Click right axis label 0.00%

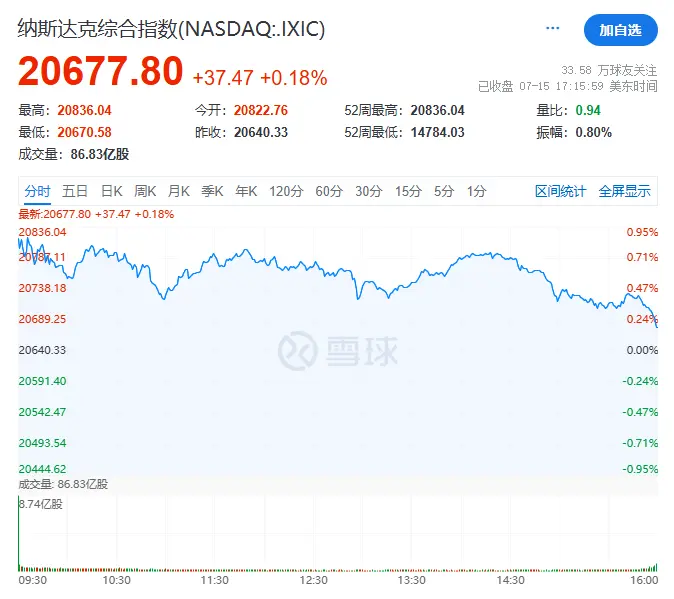pos(642,350)
